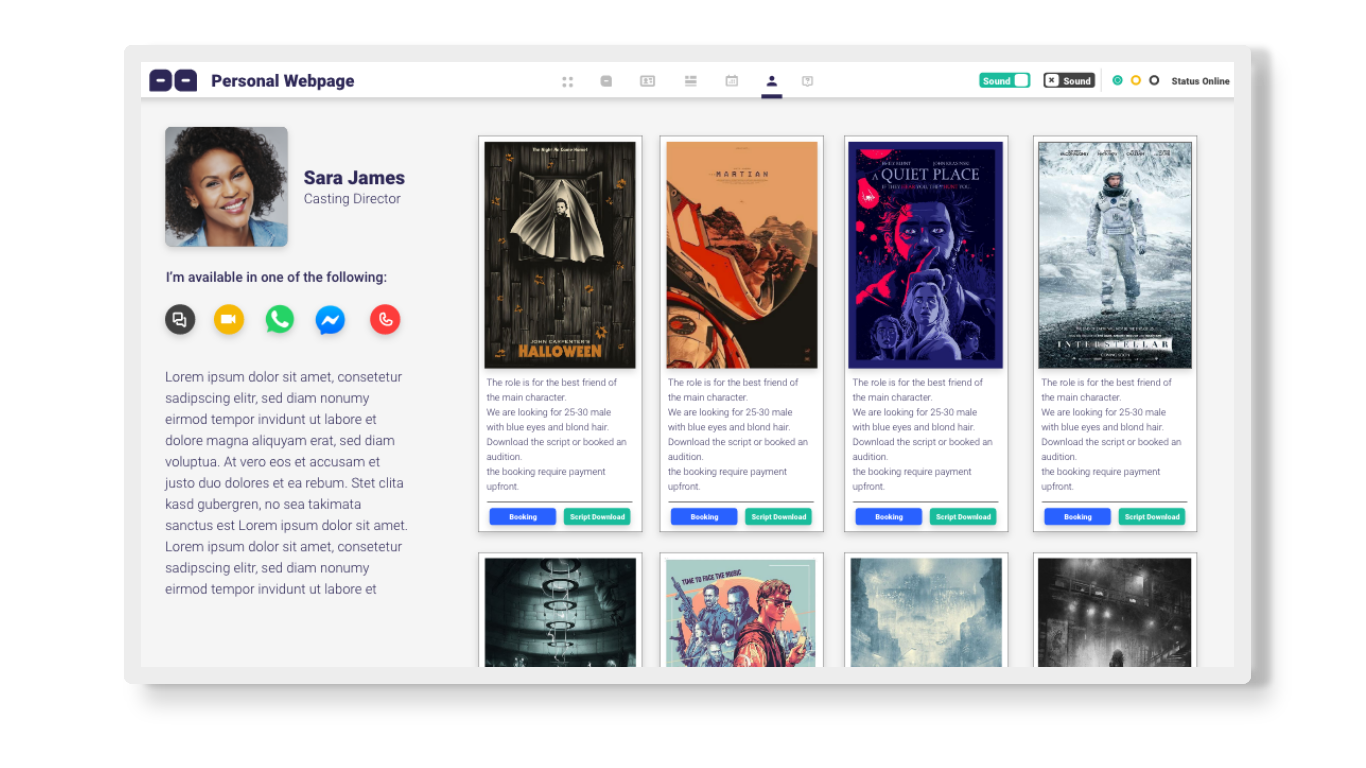Click Booking under A Quiet Place card

[x=889, y=517]
